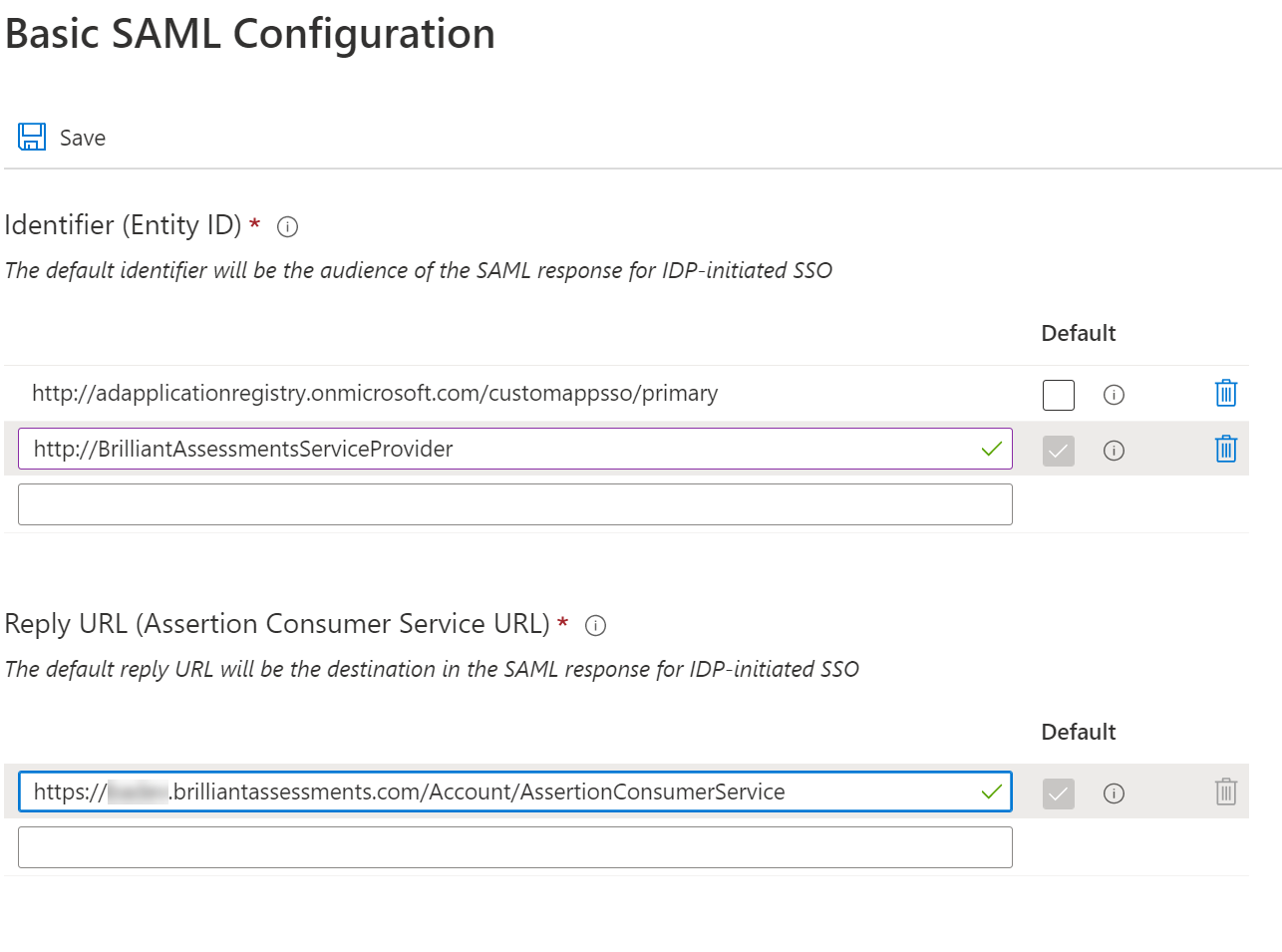Click Reply URL (Assertion Consumer Service URL) label

pos(277,624)
